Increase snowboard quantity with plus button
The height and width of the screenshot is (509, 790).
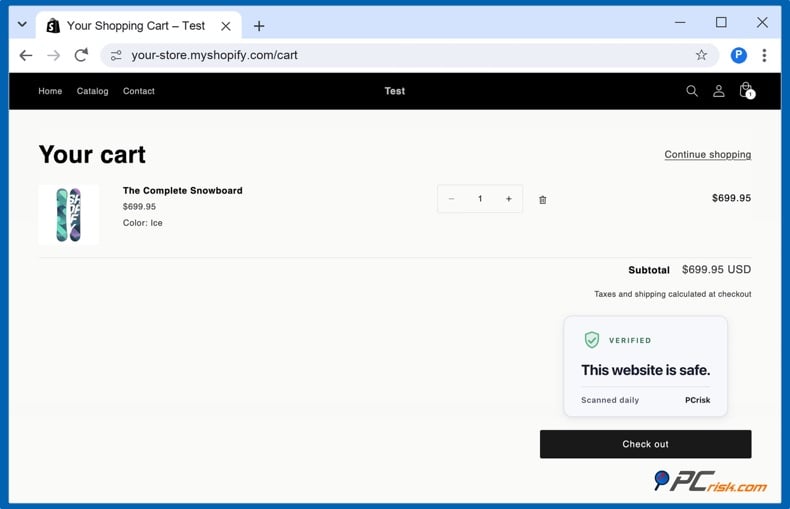click(x=509, y=199)
